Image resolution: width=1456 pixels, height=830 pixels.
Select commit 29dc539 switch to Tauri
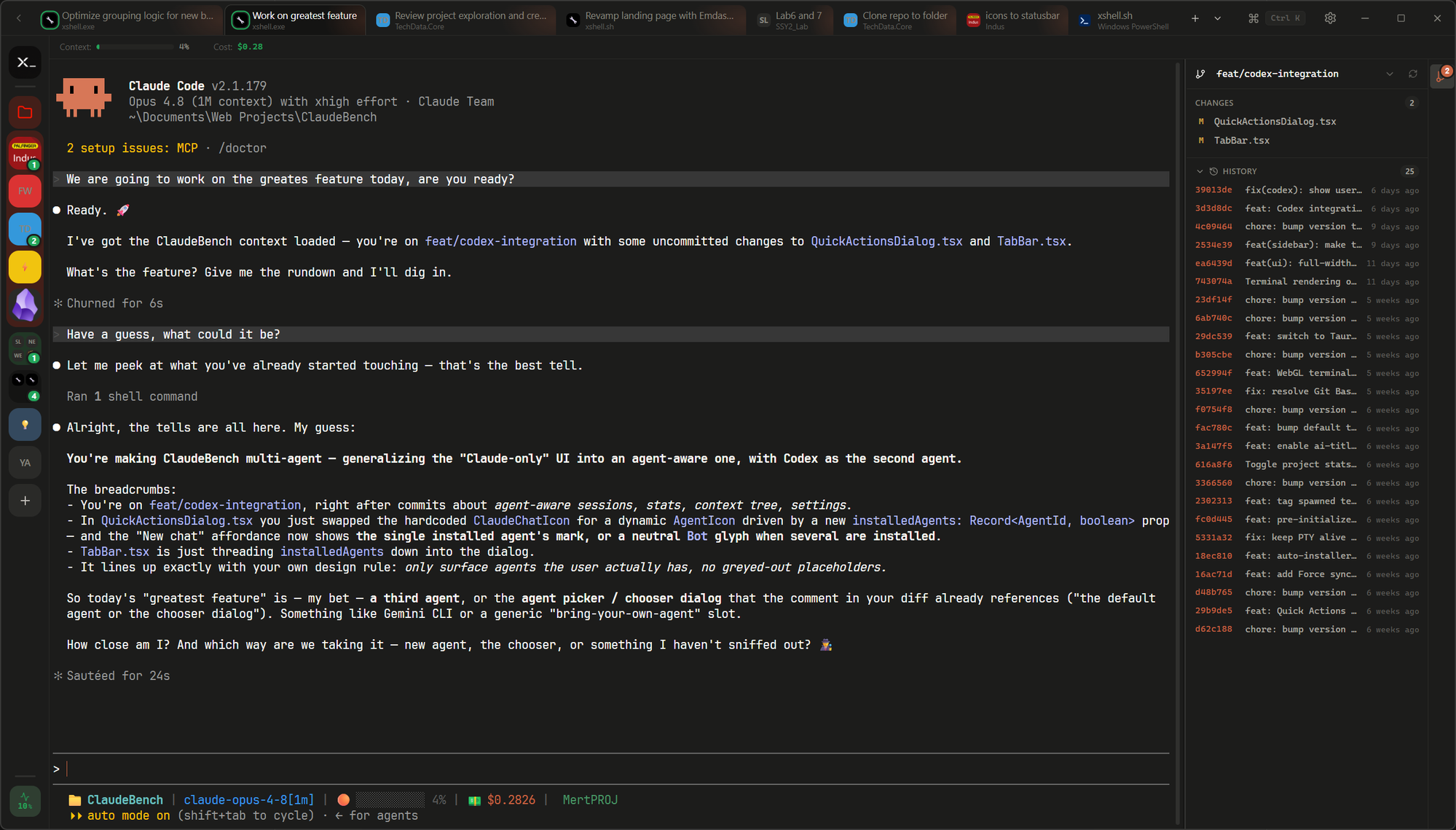click(x=1306, y=336)
